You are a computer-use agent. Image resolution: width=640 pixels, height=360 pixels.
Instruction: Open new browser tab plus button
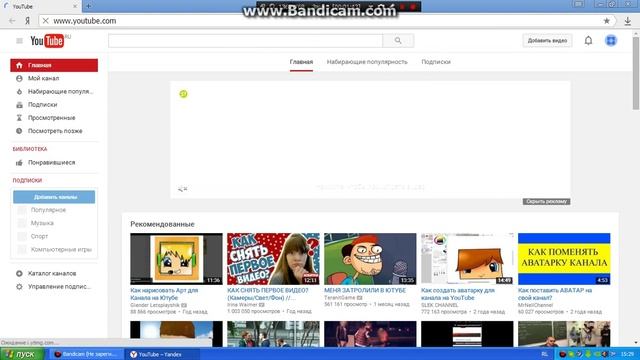[88, 6]
